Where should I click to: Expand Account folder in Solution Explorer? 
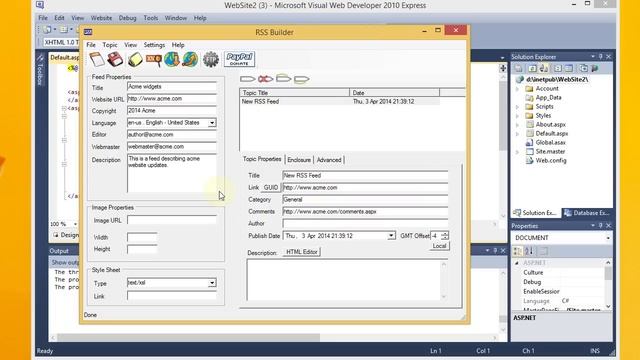tap(518, 89)
